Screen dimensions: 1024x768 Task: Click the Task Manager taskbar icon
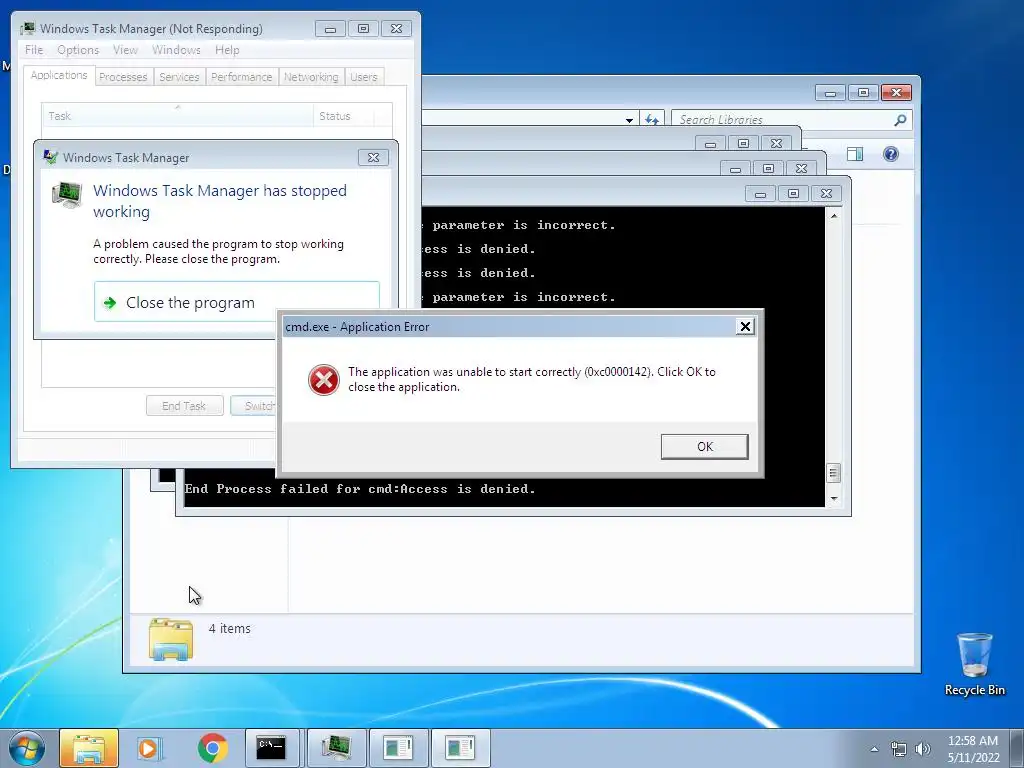click(x=336, y=748)
